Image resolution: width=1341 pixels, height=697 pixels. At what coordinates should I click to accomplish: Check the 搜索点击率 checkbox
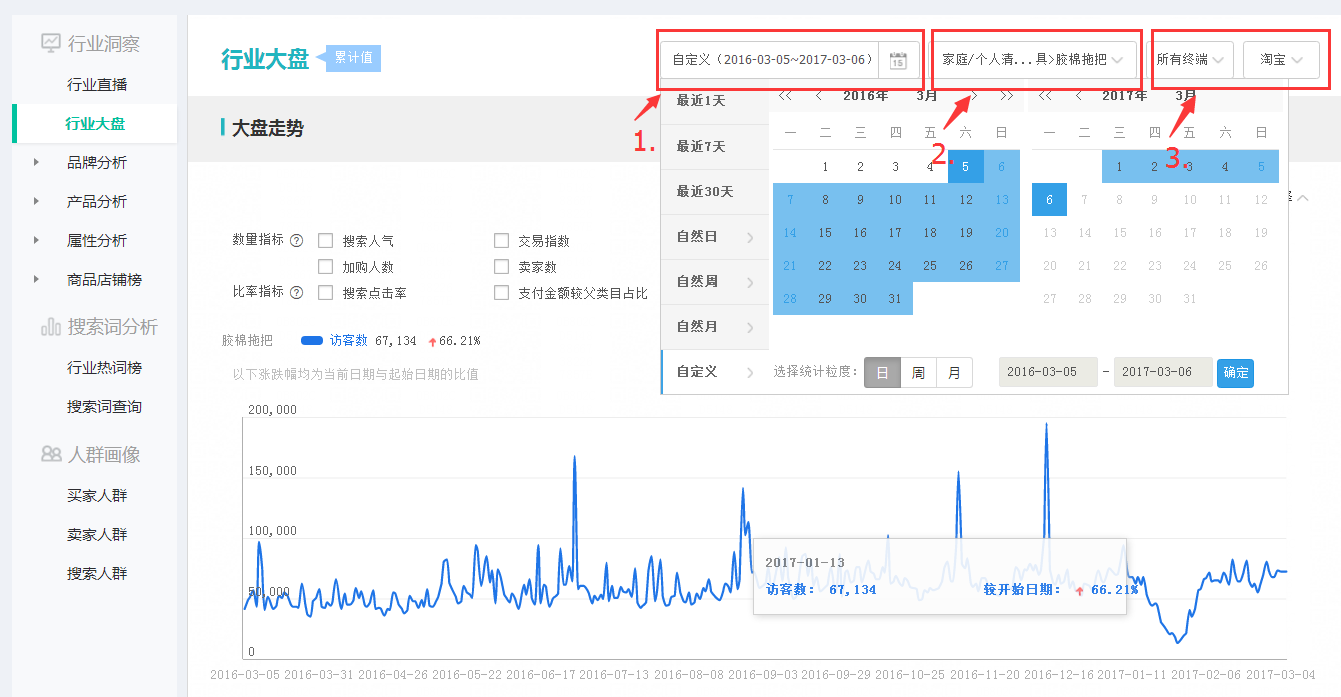point(325,293)
